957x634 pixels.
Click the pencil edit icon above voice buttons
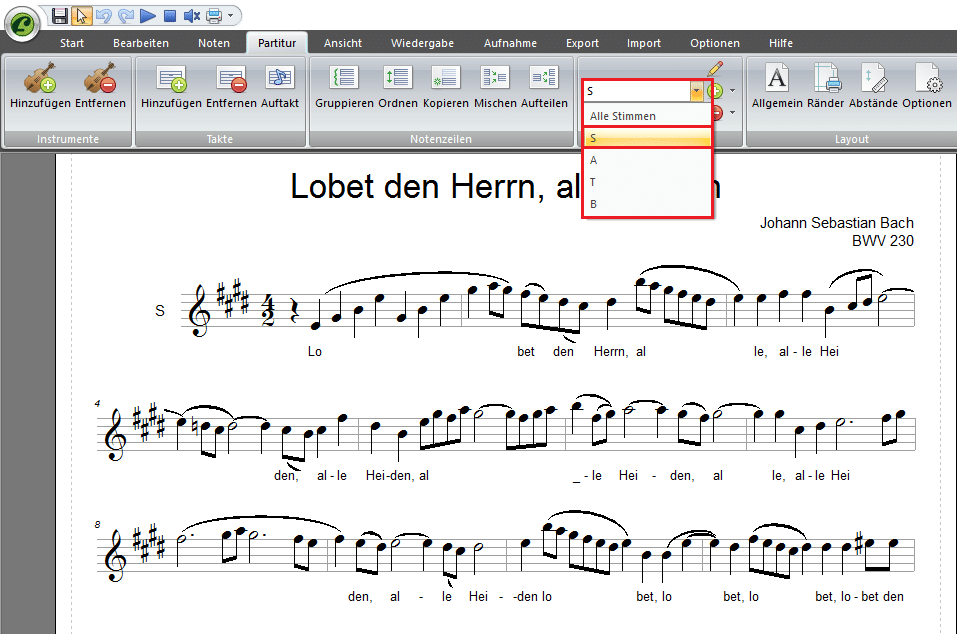click(714, 69)
